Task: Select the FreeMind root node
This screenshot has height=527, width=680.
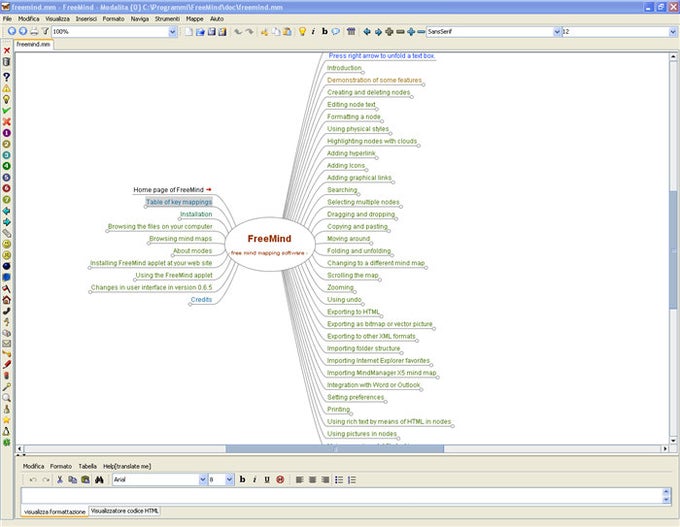Action: click(269, 244)
